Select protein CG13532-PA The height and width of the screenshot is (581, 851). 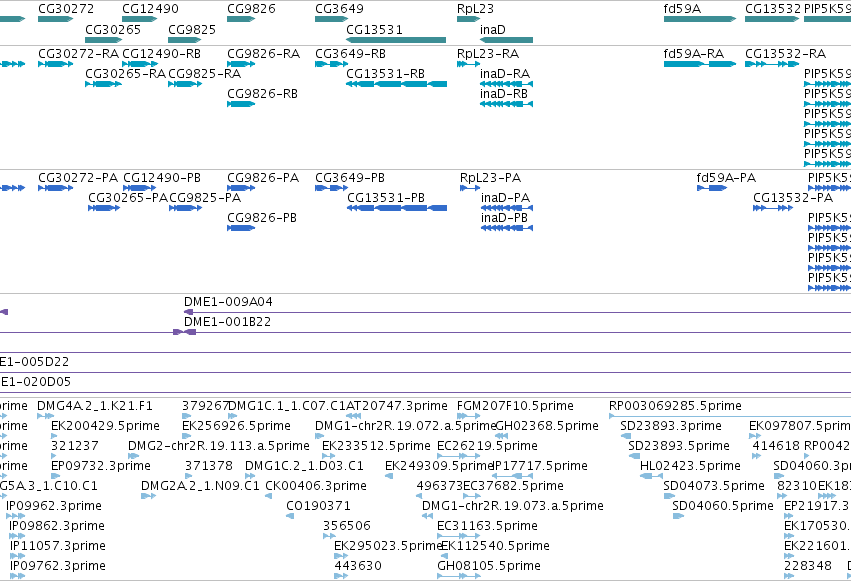[x=773, y=208]
